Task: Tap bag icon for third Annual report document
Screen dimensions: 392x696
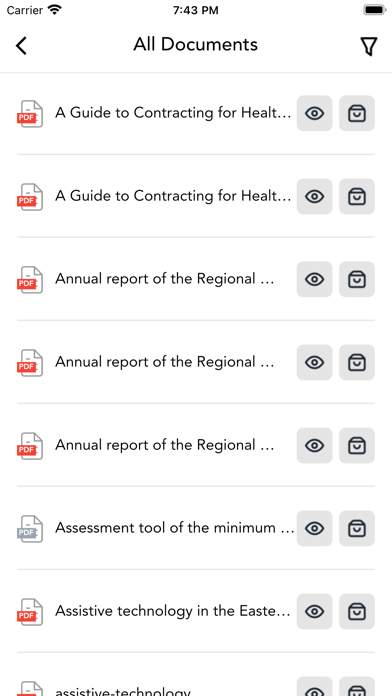Action: coord(357,445)
